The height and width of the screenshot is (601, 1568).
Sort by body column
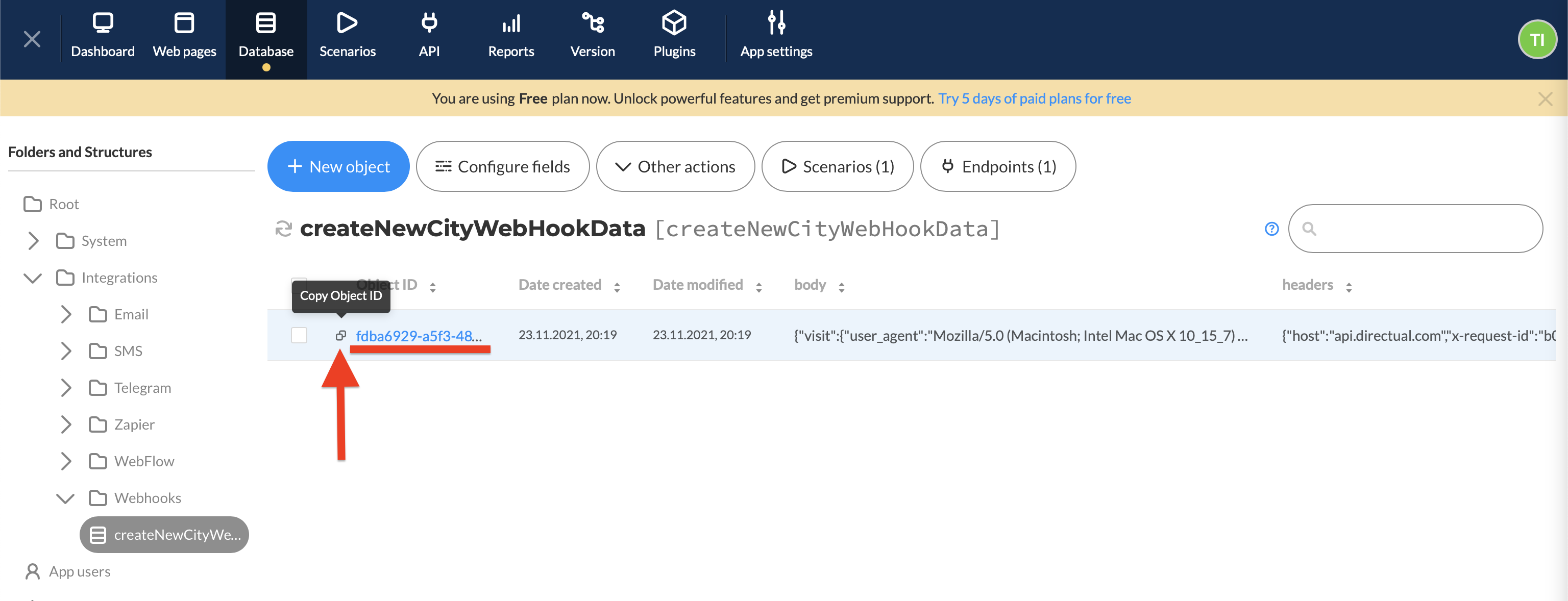tap(841, 287)
